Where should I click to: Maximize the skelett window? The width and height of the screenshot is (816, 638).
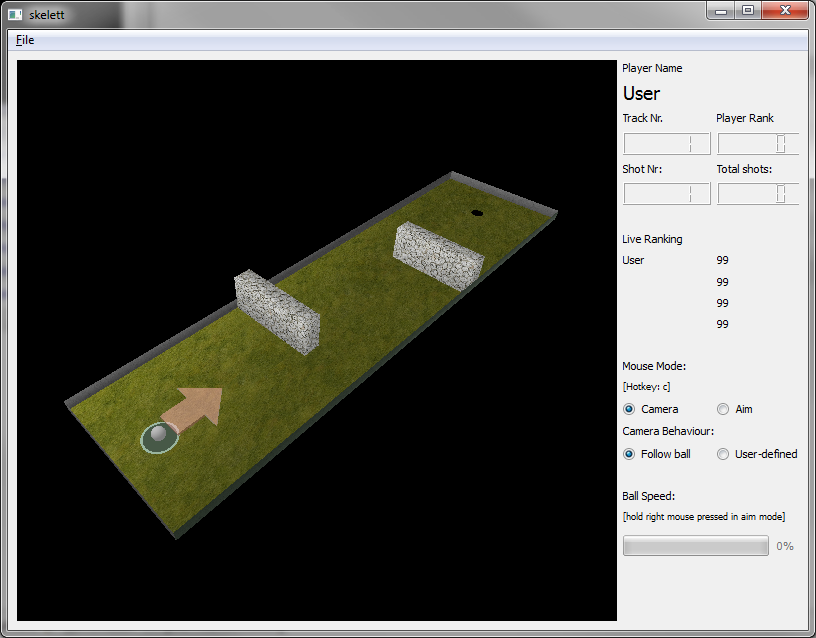point(748,10)
